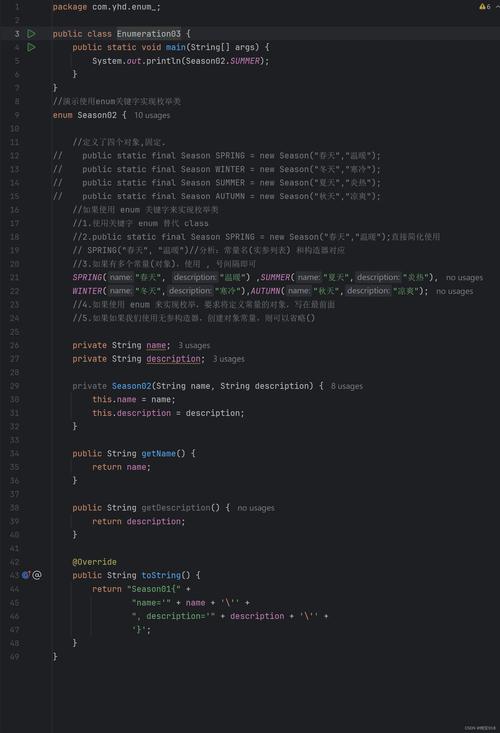Open the warnings indicator showing 6 problems
Image resolution: width=500 pixels, height=733 pixels.
point(485,7)
